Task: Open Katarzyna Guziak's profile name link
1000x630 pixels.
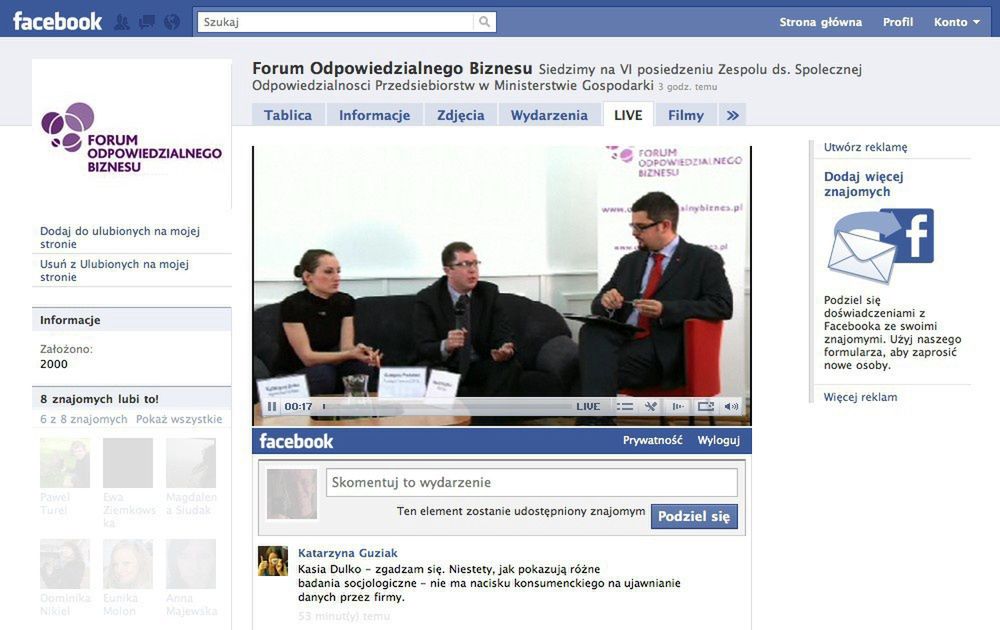Action: [348, 553]
